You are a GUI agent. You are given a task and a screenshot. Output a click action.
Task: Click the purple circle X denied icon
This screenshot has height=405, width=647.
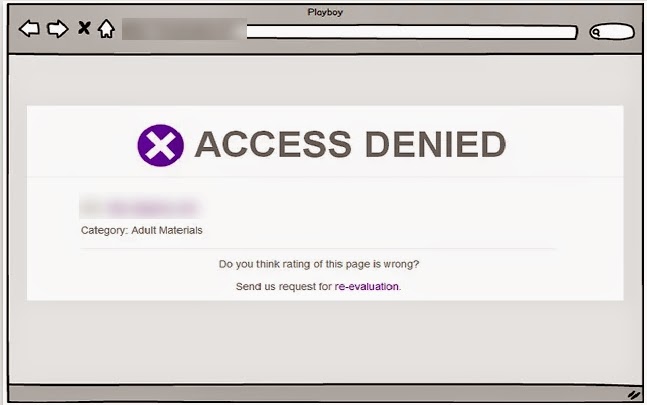click(x=161, y=145)
